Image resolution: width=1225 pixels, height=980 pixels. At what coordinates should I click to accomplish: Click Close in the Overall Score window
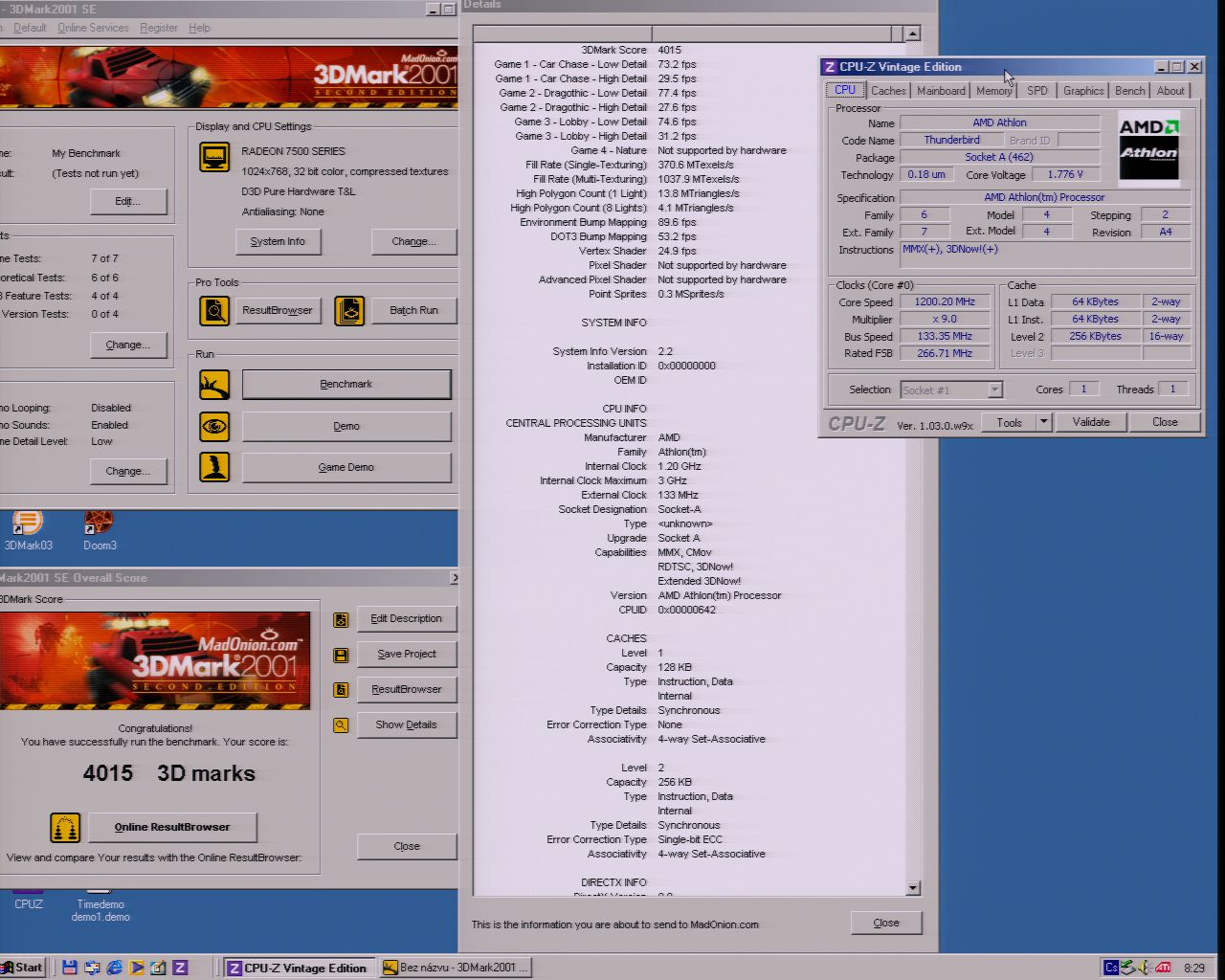tap(407, 847)
